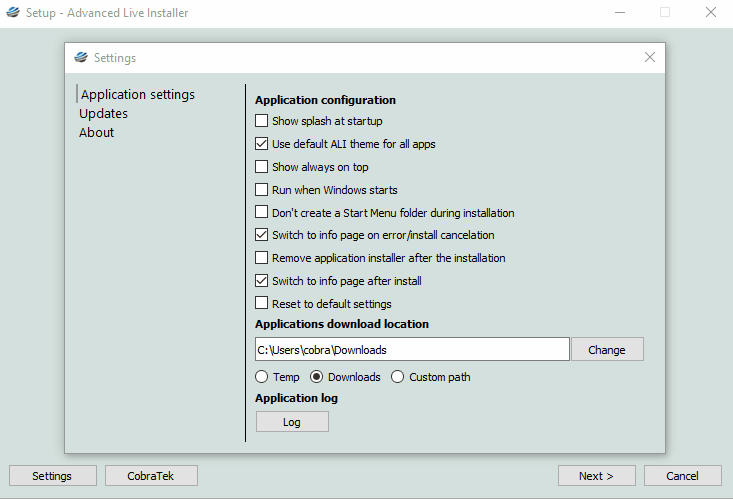Close the Advanced Live Installer setup window
The image size is (733, 499).
(711, 13)
